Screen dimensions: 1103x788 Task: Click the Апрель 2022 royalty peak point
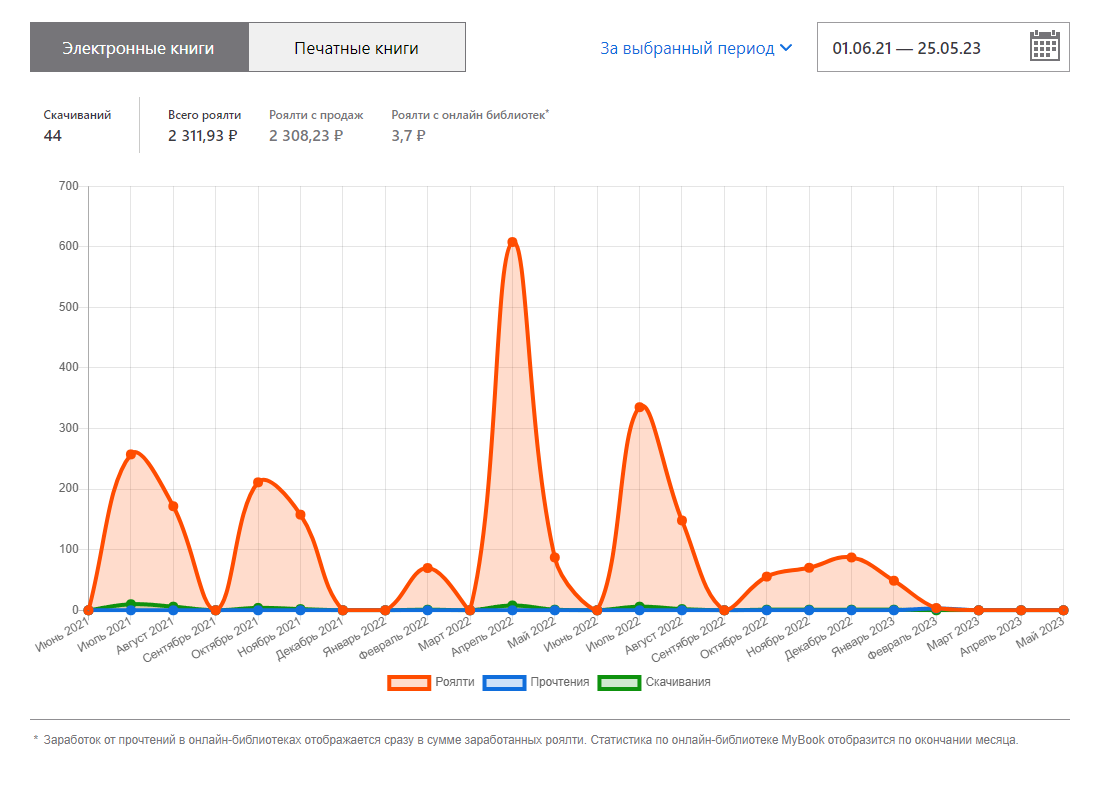512,242
